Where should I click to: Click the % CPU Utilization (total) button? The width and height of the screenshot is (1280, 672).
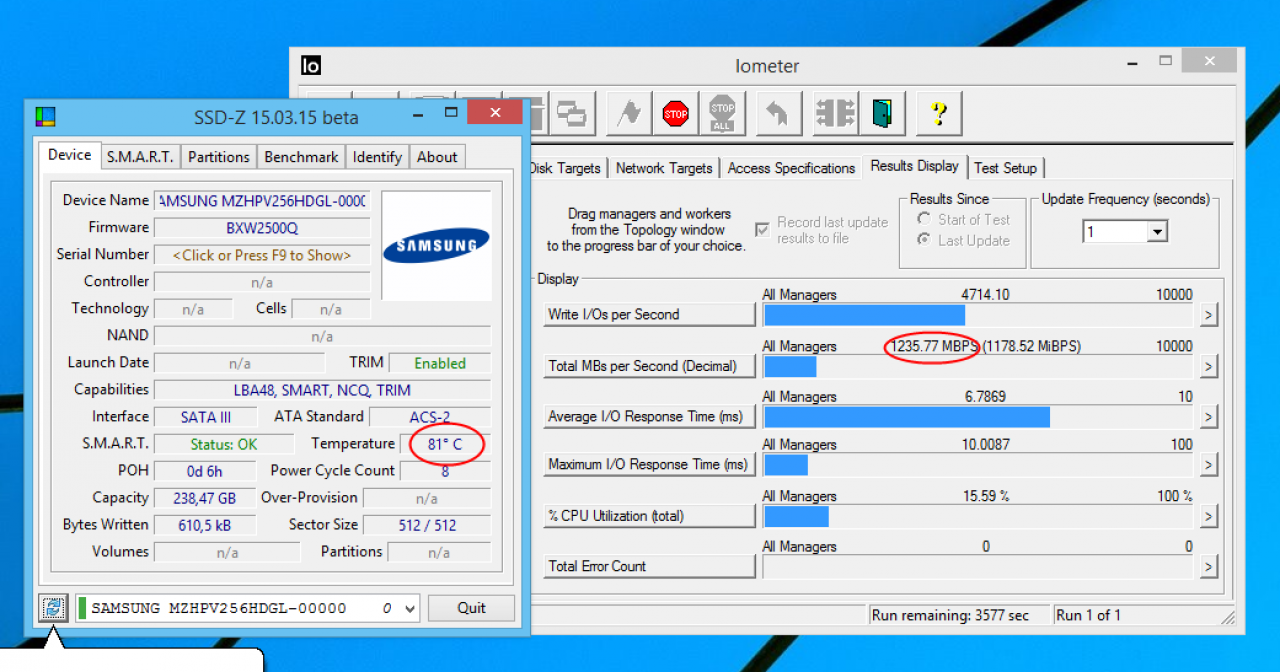click(649, 516)
